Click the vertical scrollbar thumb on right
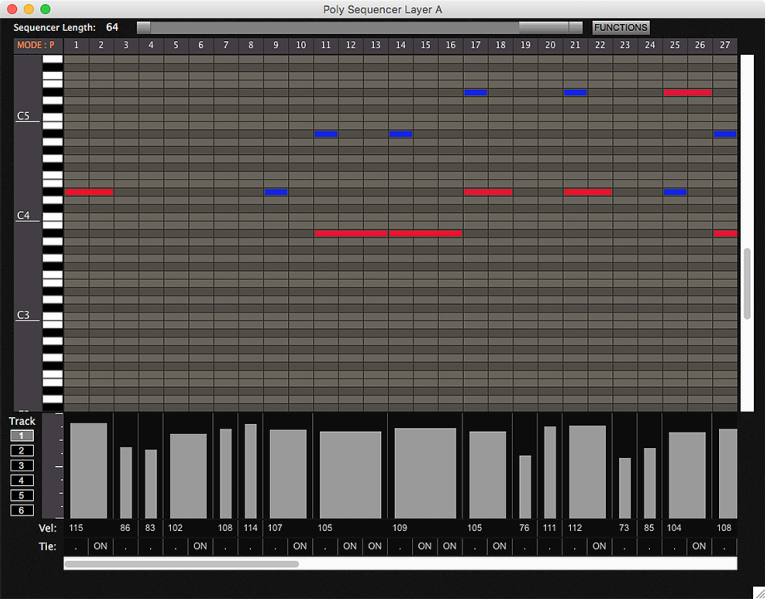 tap(747, 284)
